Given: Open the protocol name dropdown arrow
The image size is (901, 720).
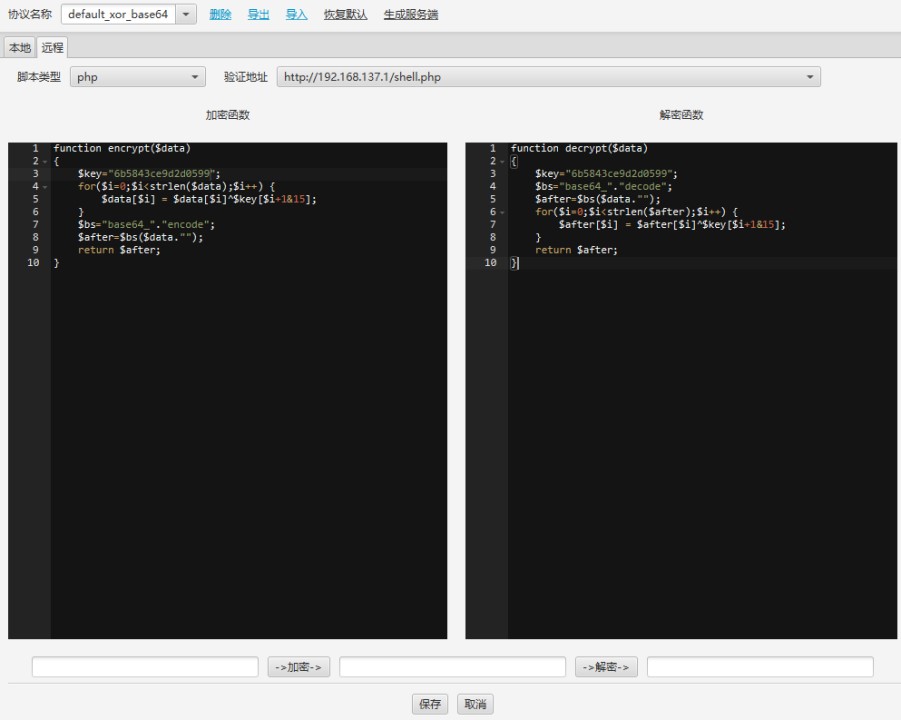Looking at the screenshot, I should [x=186, y=14].
